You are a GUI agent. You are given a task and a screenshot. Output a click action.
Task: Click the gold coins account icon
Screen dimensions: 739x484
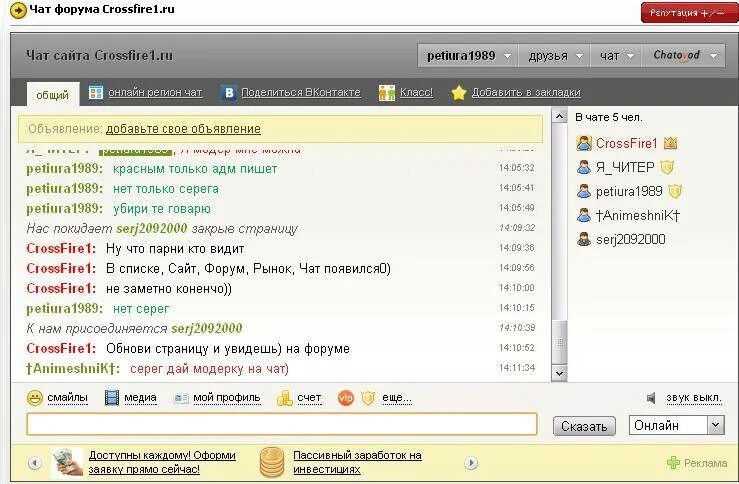[x=285, y=398]
